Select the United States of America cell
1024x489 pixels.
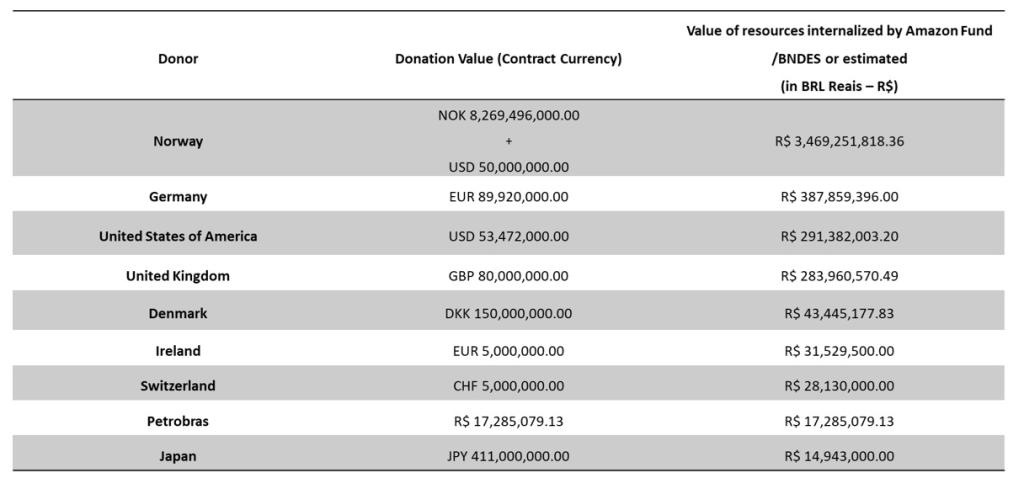[178, 237]
